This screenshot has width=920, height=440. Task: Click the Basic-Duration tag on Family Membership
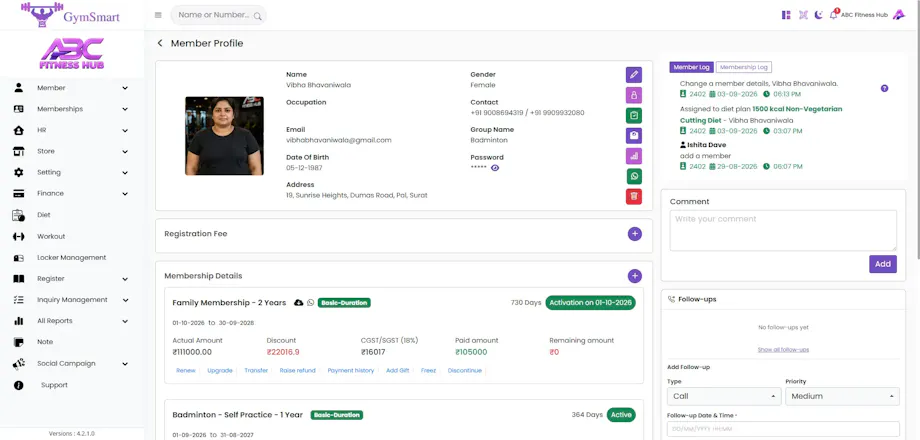344,303
